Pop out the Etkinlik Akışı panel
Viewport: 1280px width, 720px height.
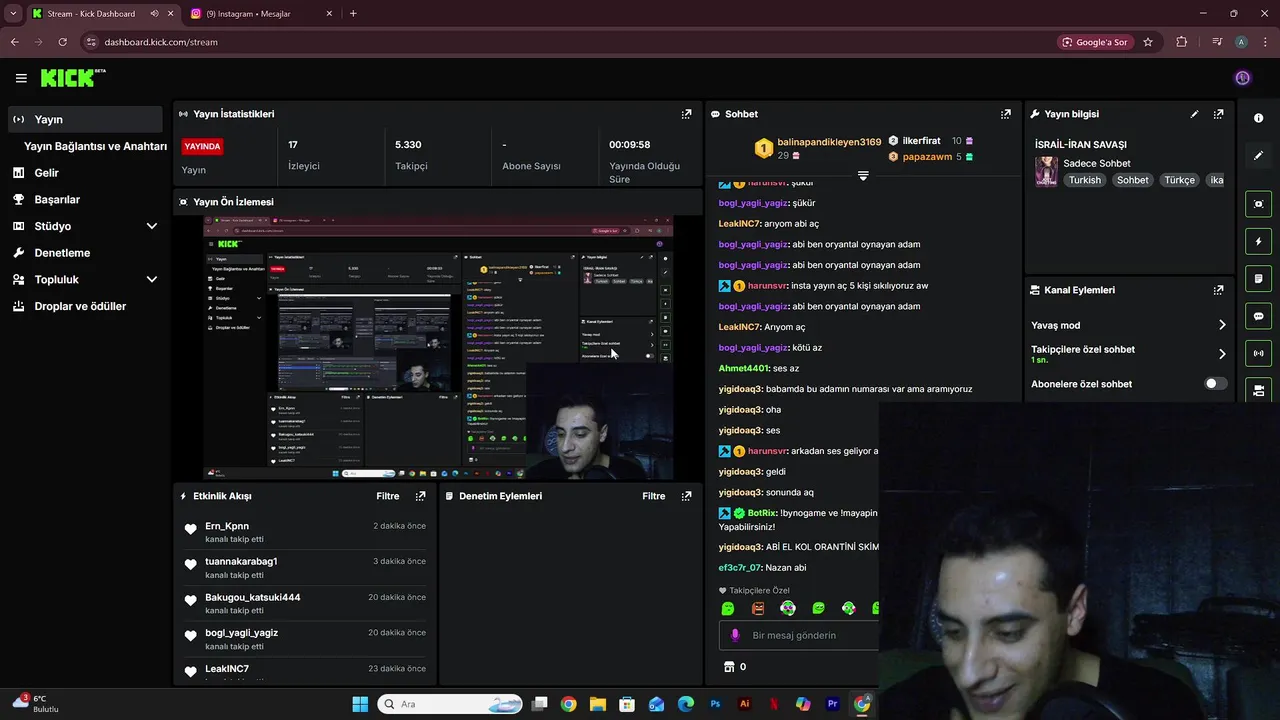coord(420,496)
